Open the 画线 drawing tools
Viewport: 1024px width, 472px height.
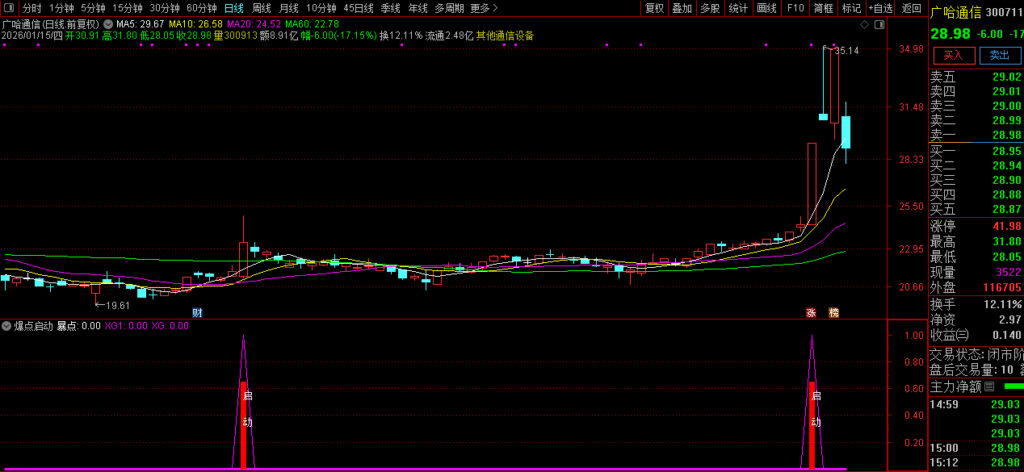(767, 8)
